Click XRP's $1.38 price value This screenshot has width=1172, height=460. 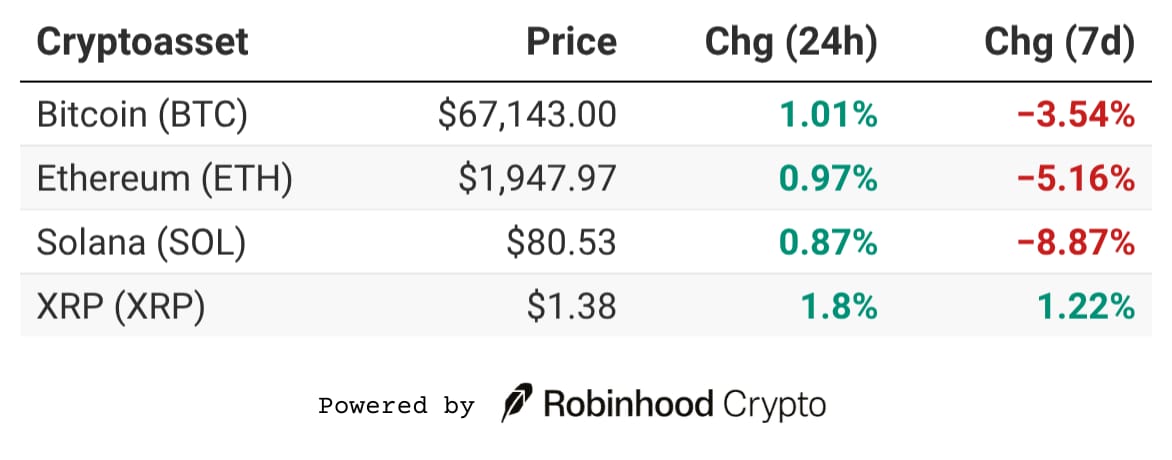[x=573, y=307]
